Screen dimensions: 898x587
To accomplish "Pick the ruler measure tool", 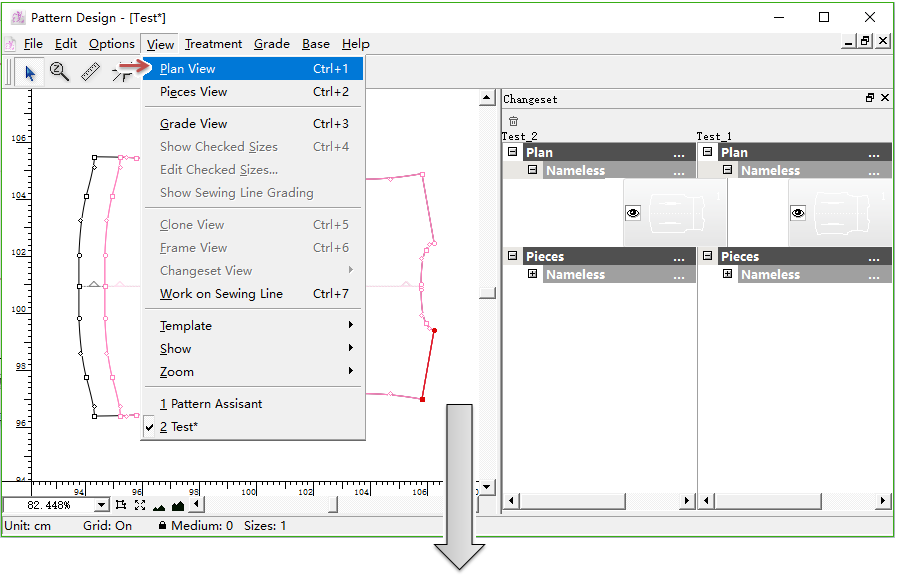I will click(x=90, y=72).
